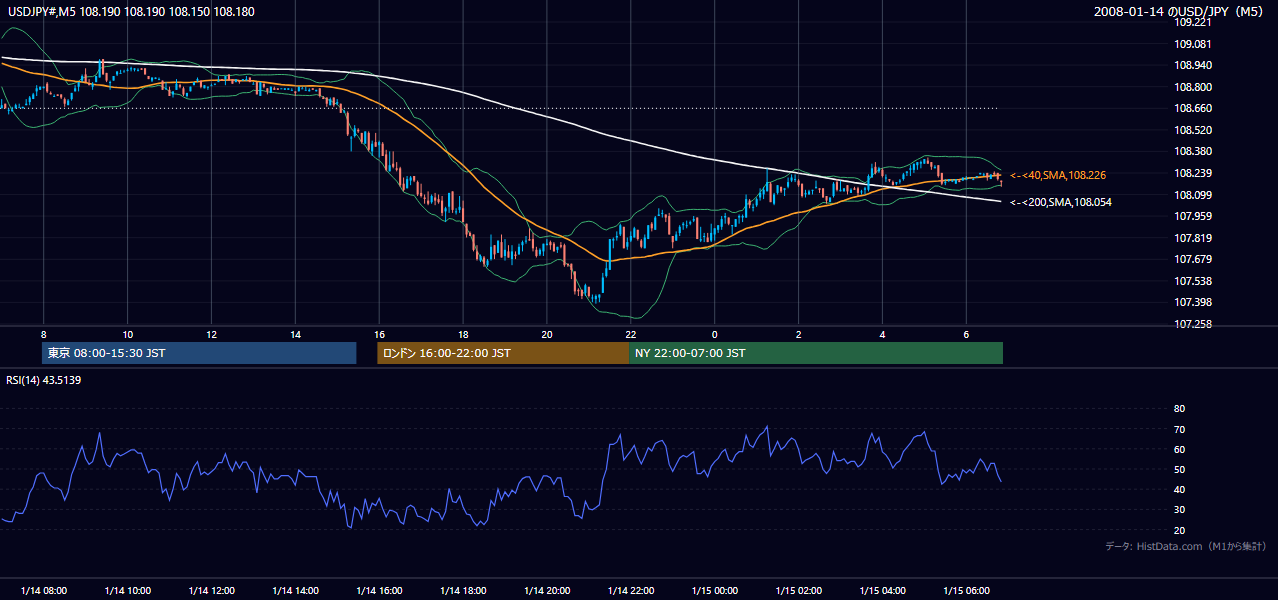Click hour tick '22' under the price chart
The height and width of the screenshot is (600, 1278).
pos(630,334)
